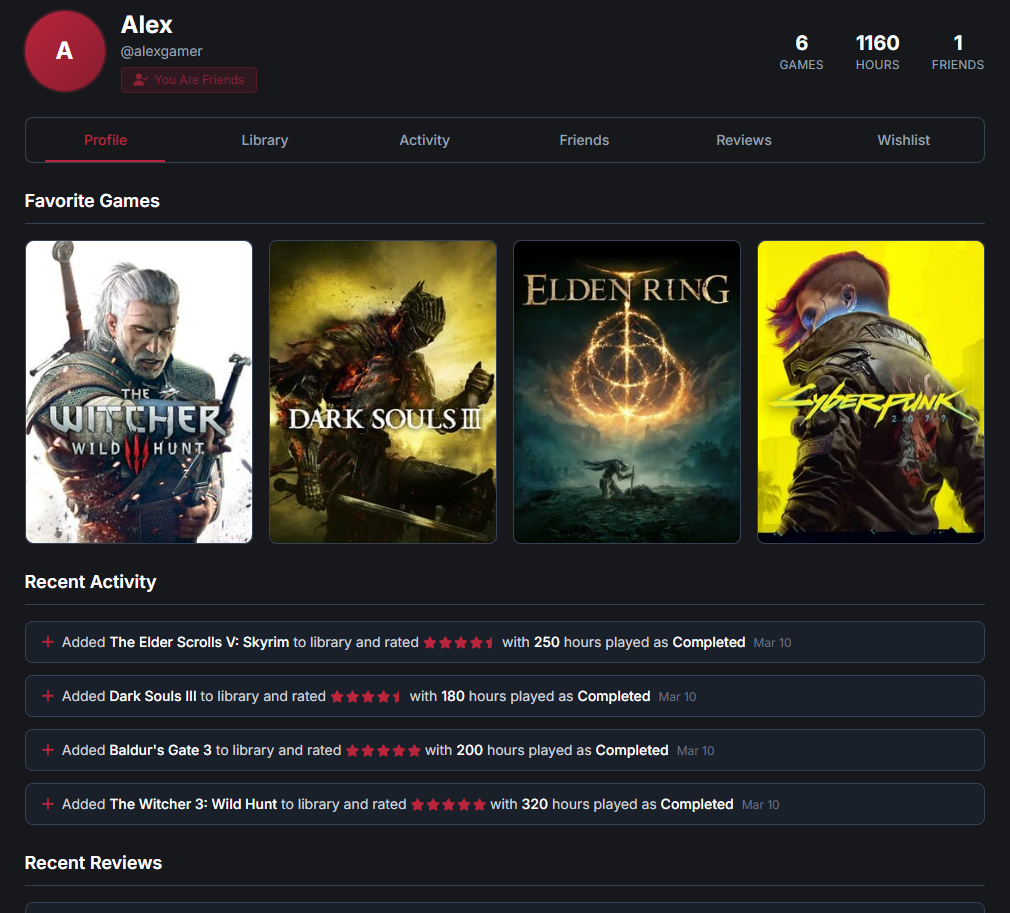Click the star rating on the Skyrim row
This screenshot has width=1010, height=913.
[459, 642]
